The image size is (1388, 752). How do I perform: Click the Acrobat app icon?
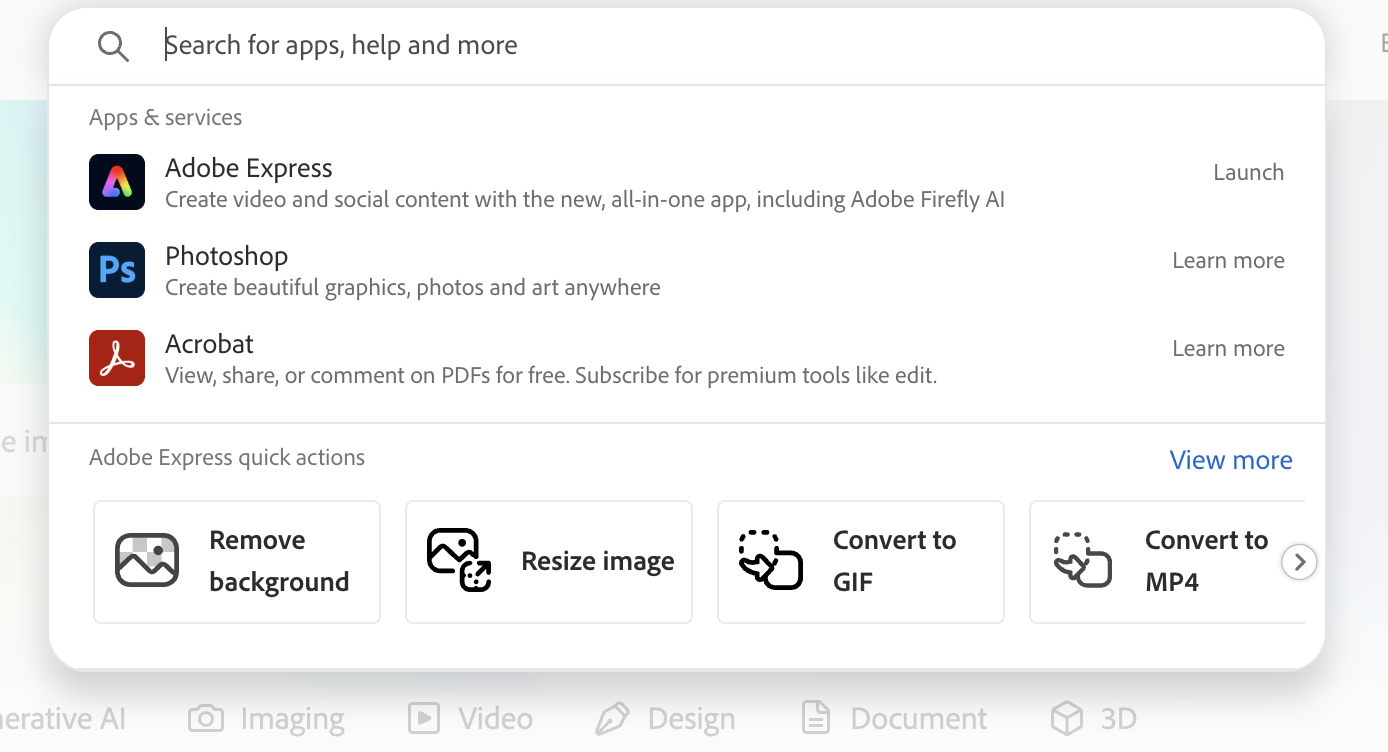point(117,358)
